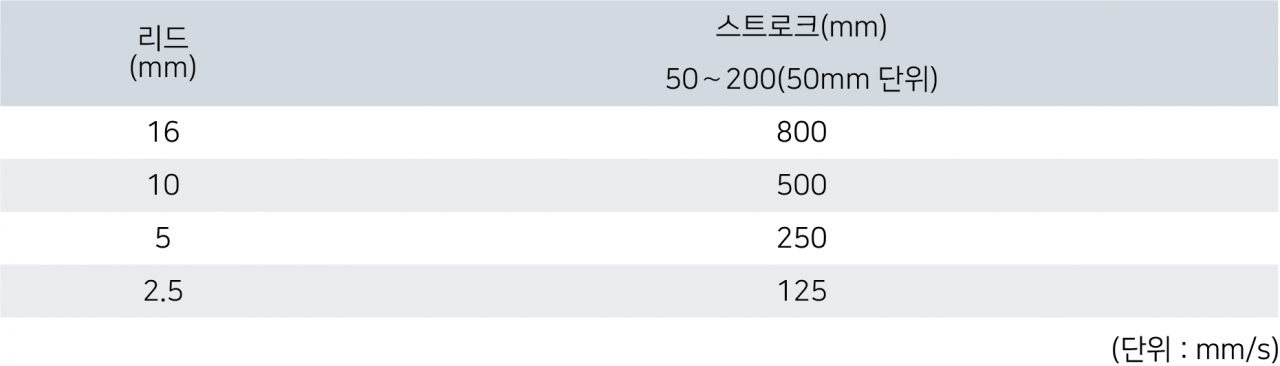1280x366 pixels.
Task: Click the shaded row with 2.5 and 125
Action: (640, 291)
